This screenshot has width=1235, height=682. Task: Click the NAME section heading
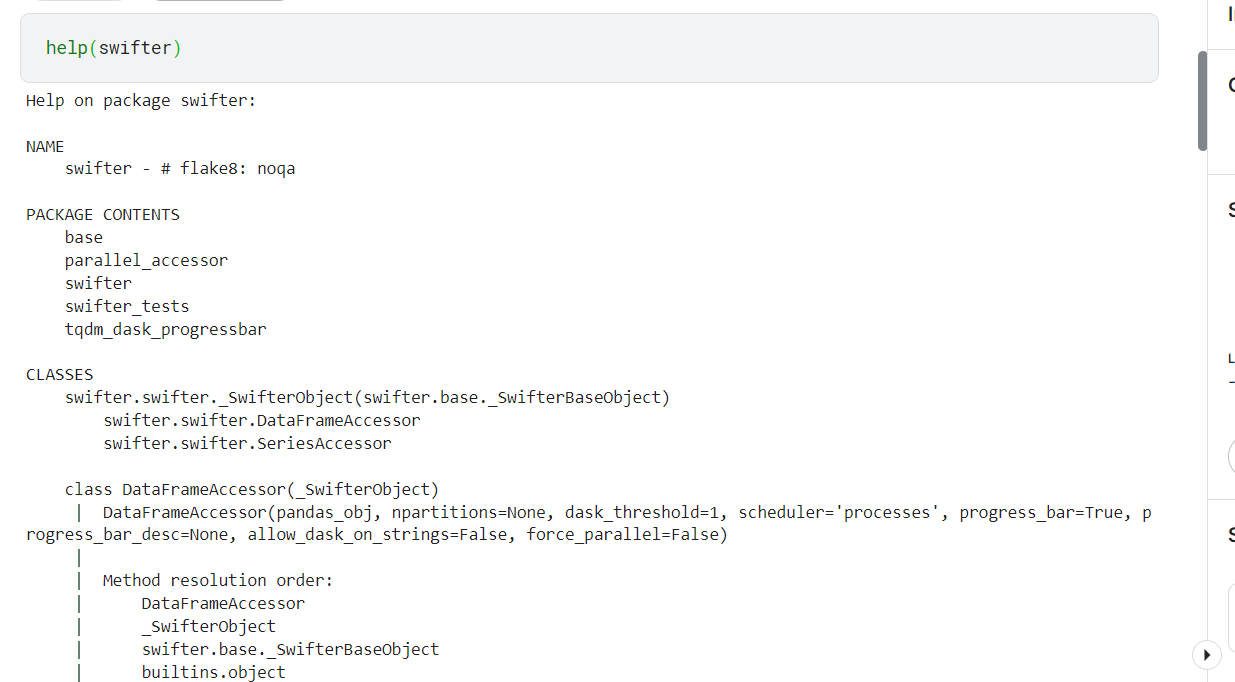pyautogui.click(x=45, y=146)
